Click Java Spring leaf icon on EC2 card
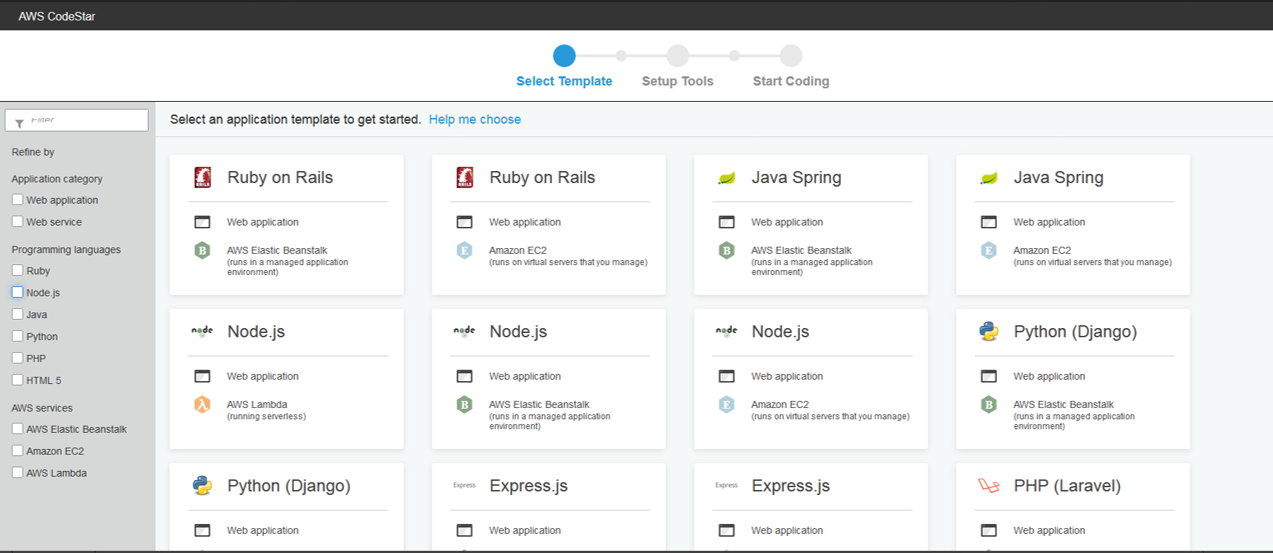The height and width of the screenshot is (553, 1273). point(988,178)
